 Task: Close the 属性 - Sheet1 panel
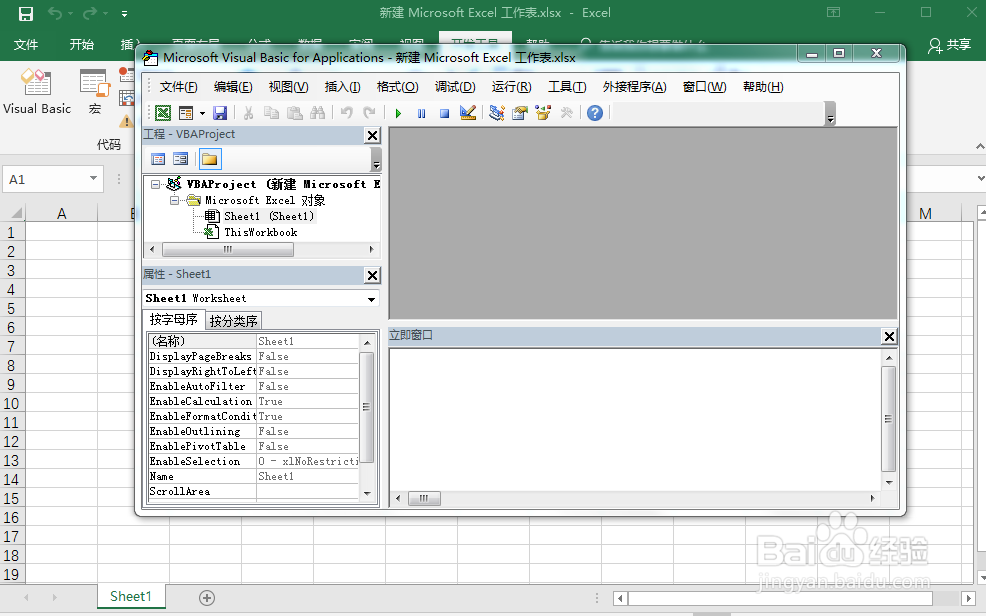372,275
